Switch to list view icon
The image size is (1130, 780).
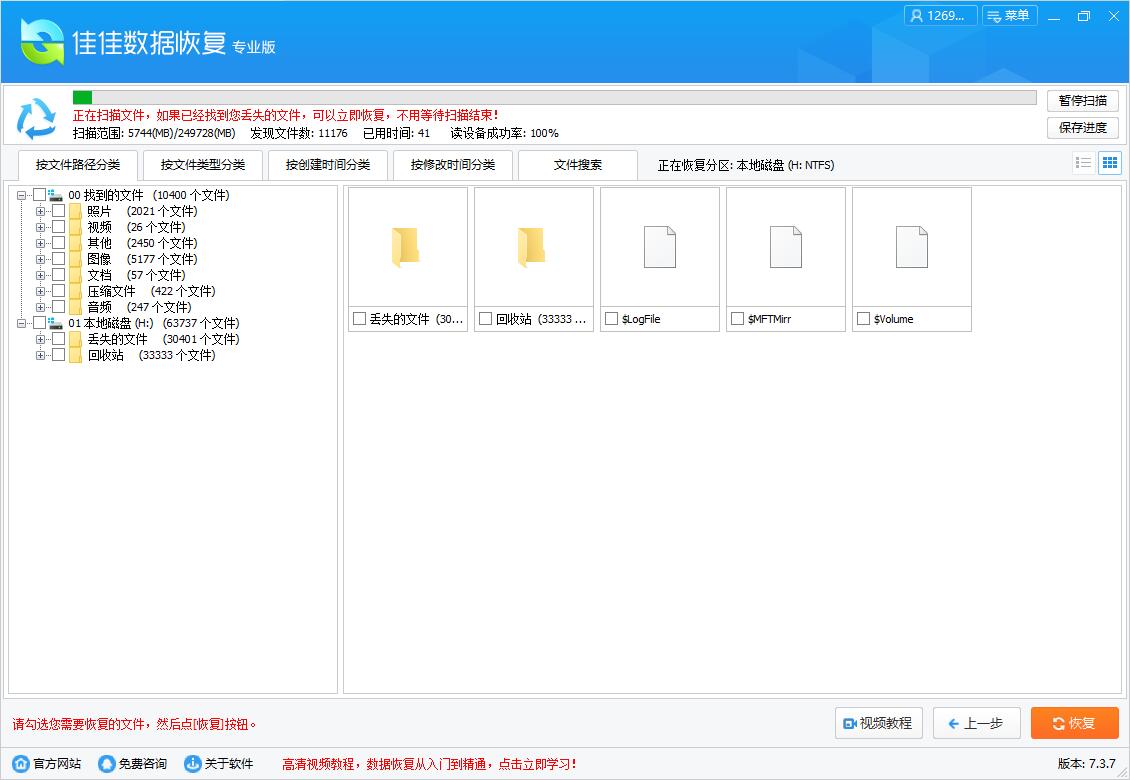coord(1083,163)
